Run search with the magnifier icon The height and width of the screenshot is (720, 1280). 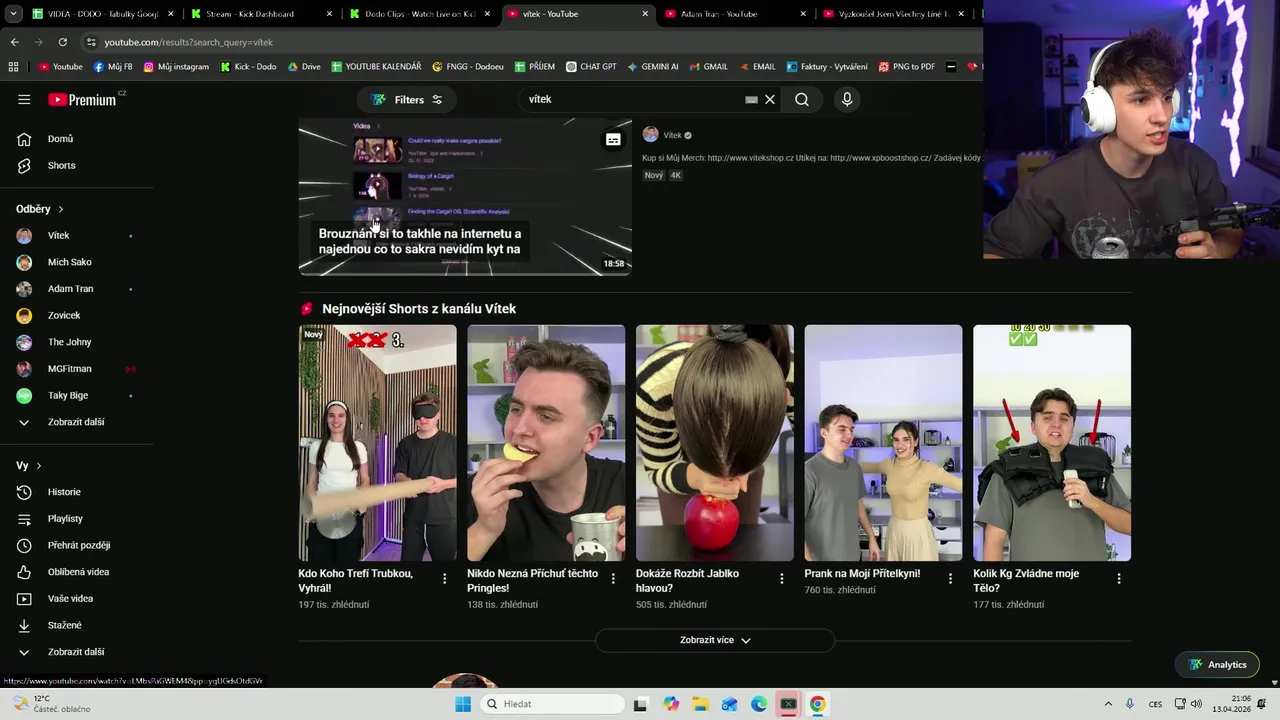(802, 99)
